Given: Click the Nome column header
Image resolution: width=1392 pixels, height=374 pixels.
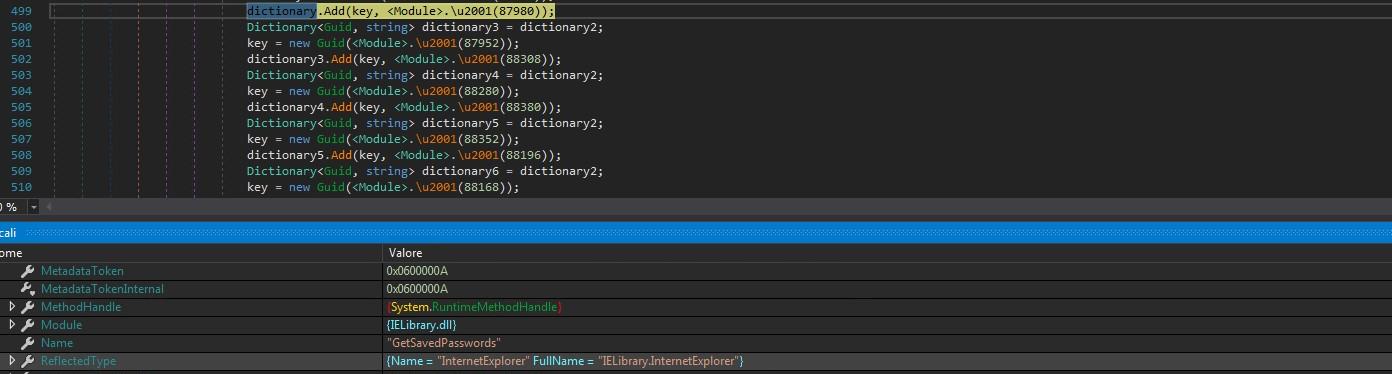Looking at the screenshot, I should [191, 253].
